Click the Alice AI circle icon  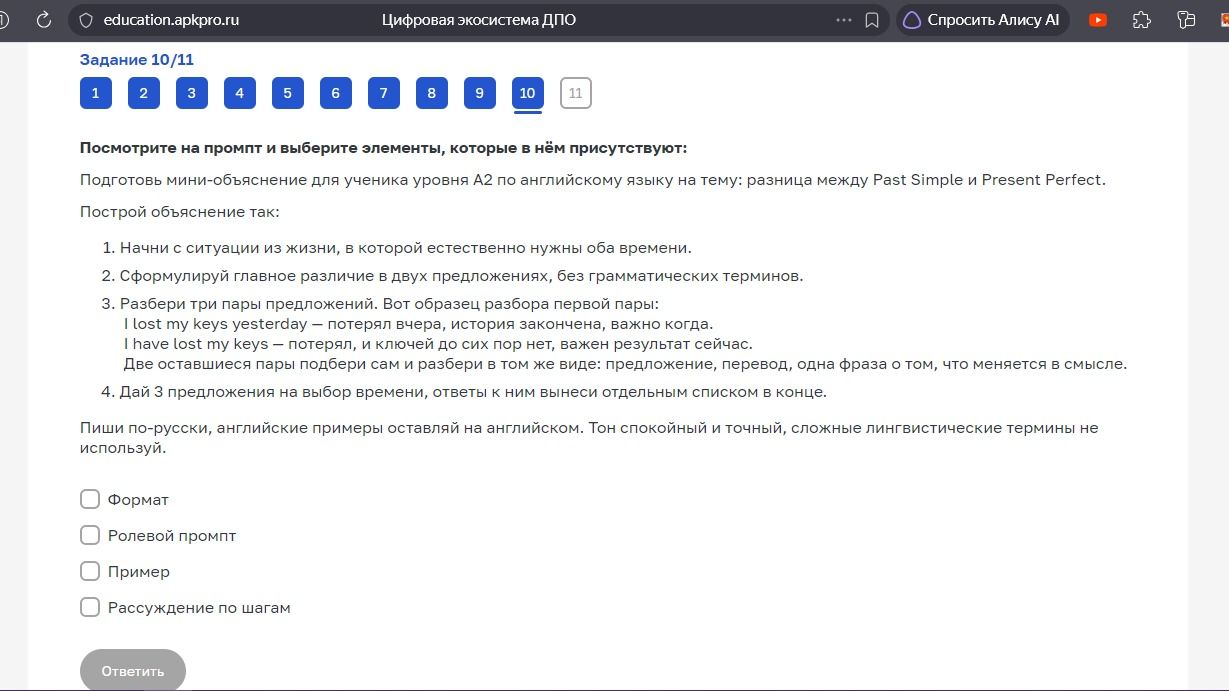tap(912, 19)
